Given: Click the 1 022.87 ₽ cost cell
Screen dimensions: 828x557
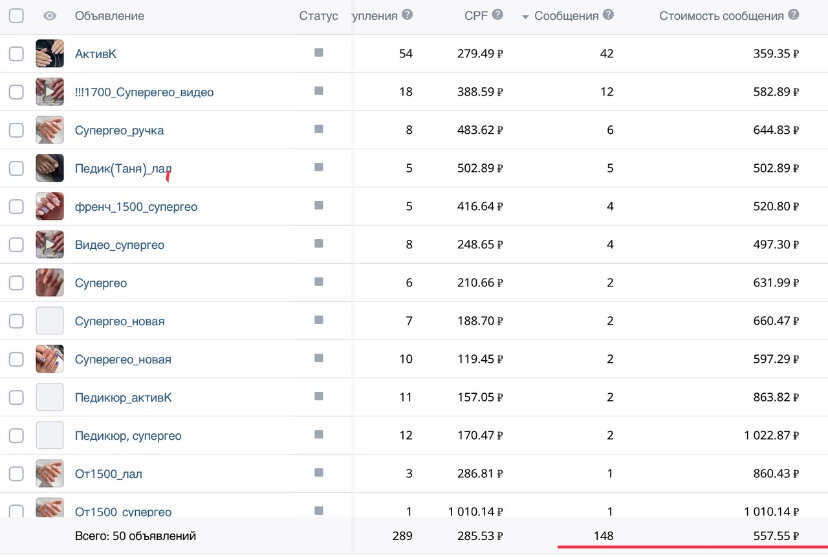Looking at the screenshot, I should pos(771,436).
